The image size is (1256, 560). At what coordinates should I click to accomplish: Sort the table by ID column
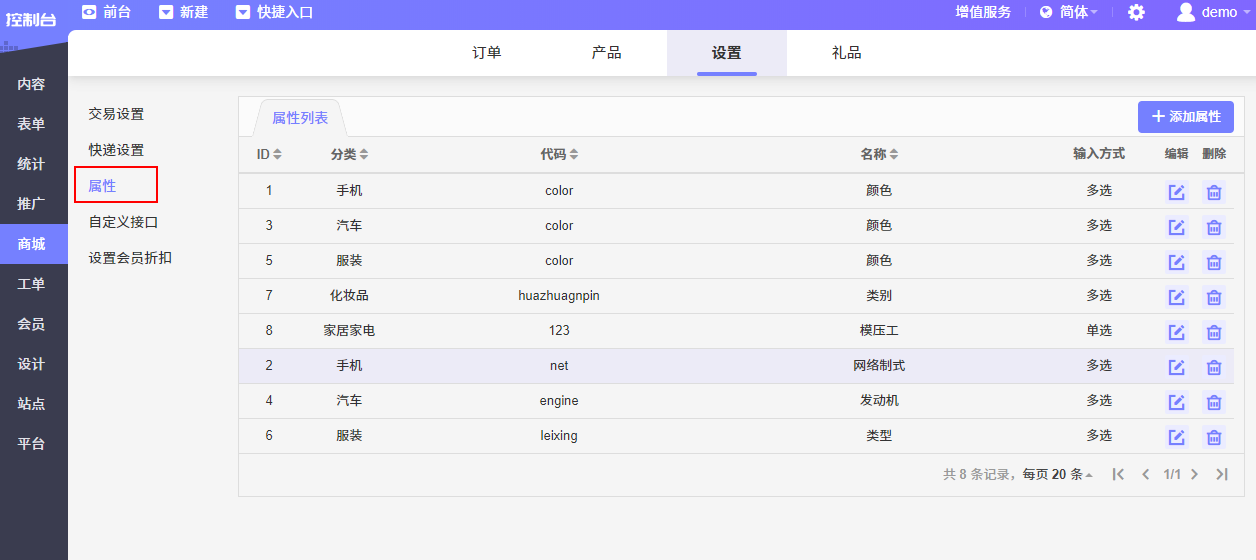269,154
